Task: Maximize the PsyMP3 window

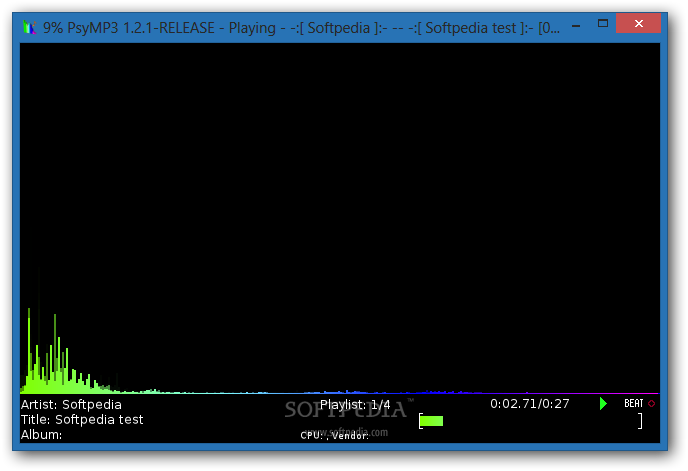Action: tap(603, 24)
